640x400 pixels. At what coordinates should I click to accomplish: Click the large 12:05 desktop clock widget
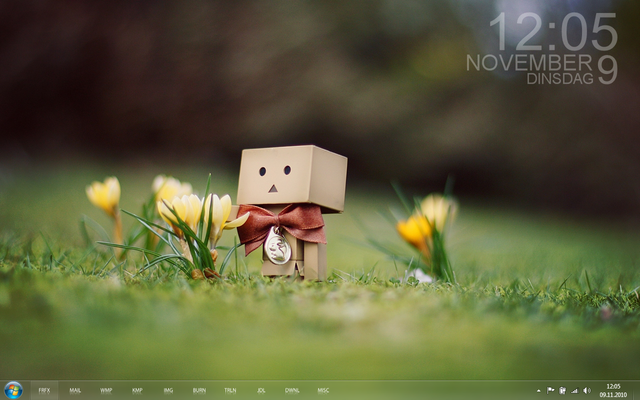pyautogui.click(x=553, y=32)
